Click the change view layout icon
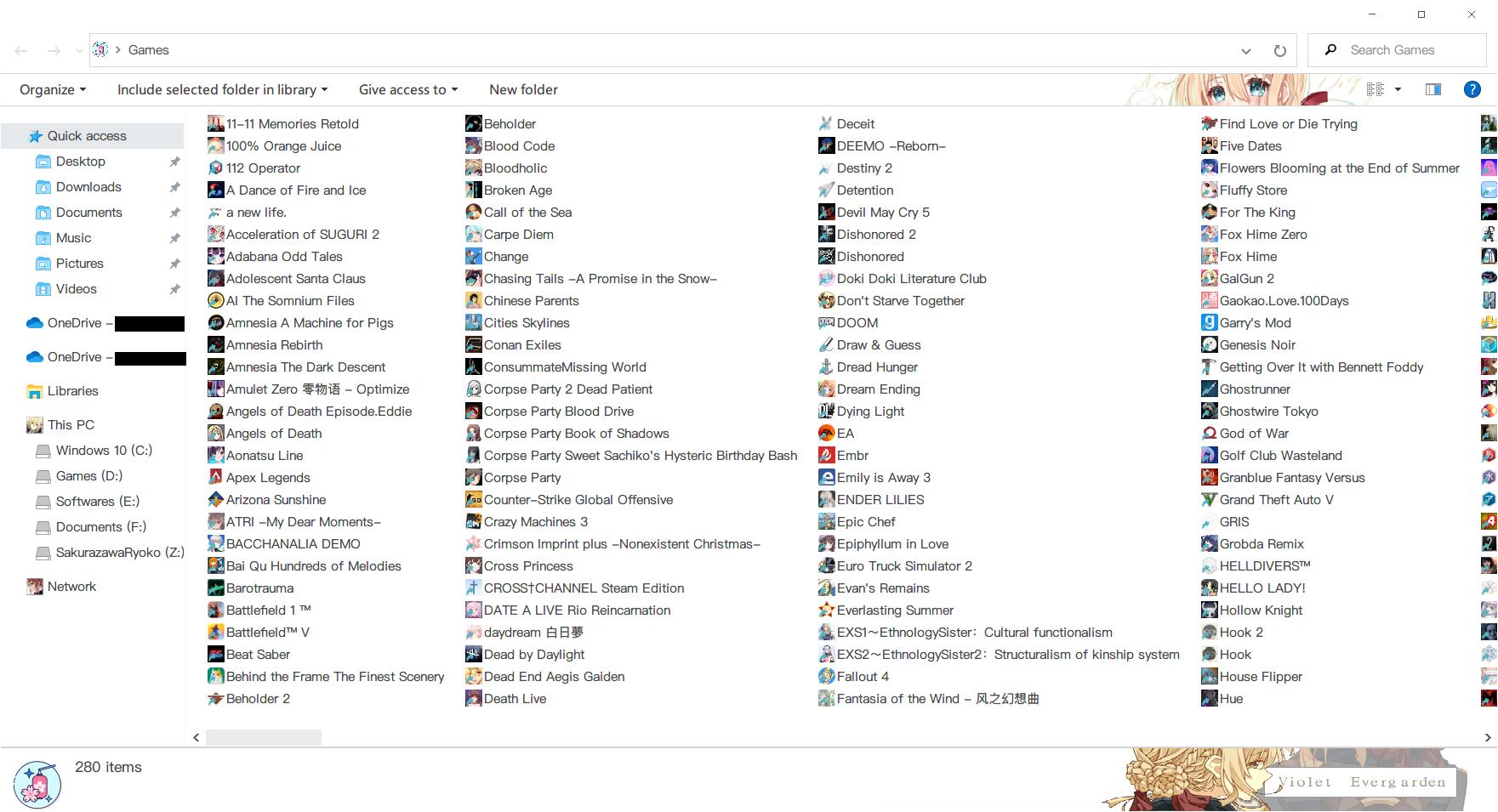This screenshot has height=812, width=1498. [1375, 89]
